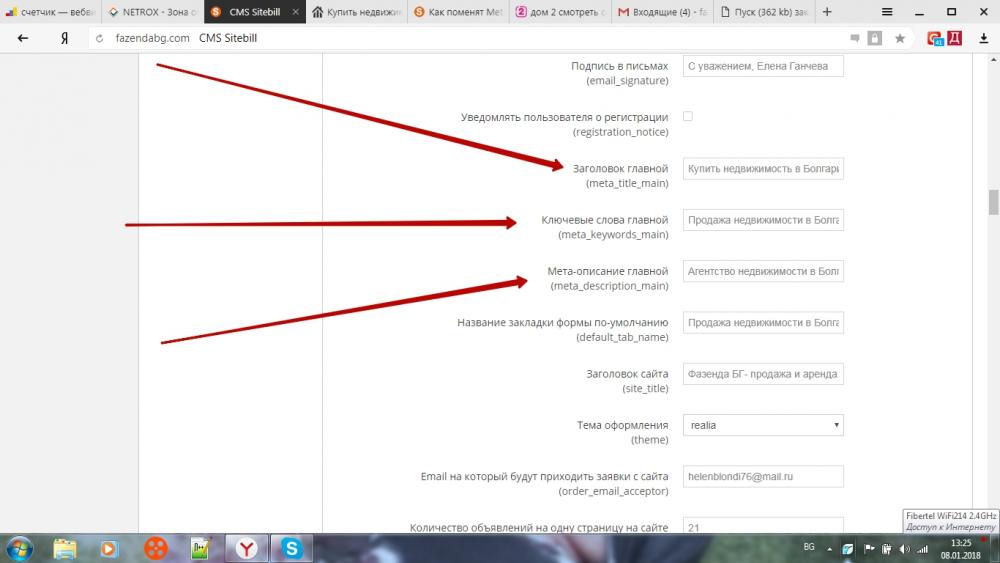Click the 'Подпись в письмах' label
1000x563 pixels.
(620, 66)
